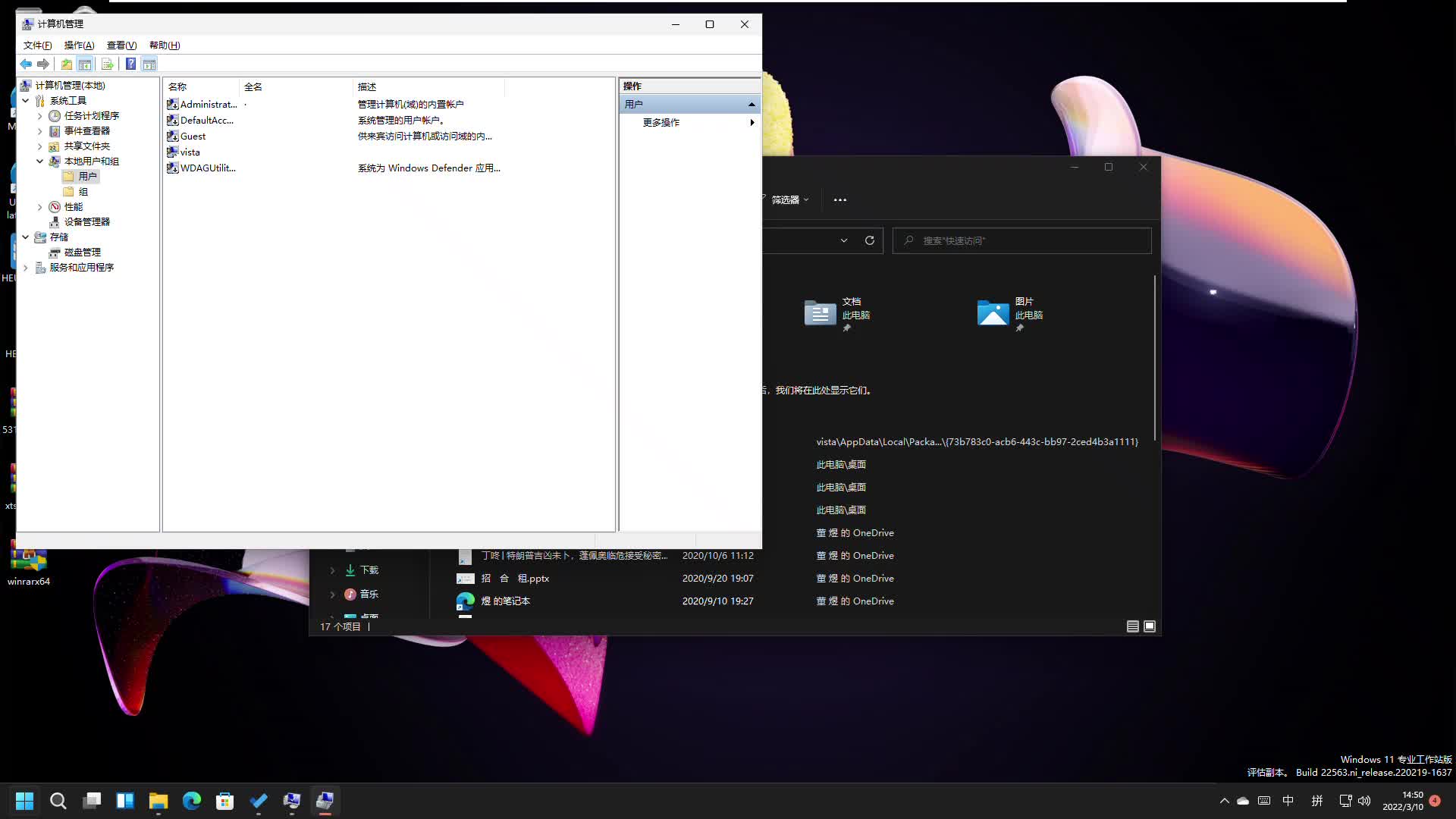The image size is (1456, 819).
Task: Select the 名称 column header
Action: pos(177,86)
